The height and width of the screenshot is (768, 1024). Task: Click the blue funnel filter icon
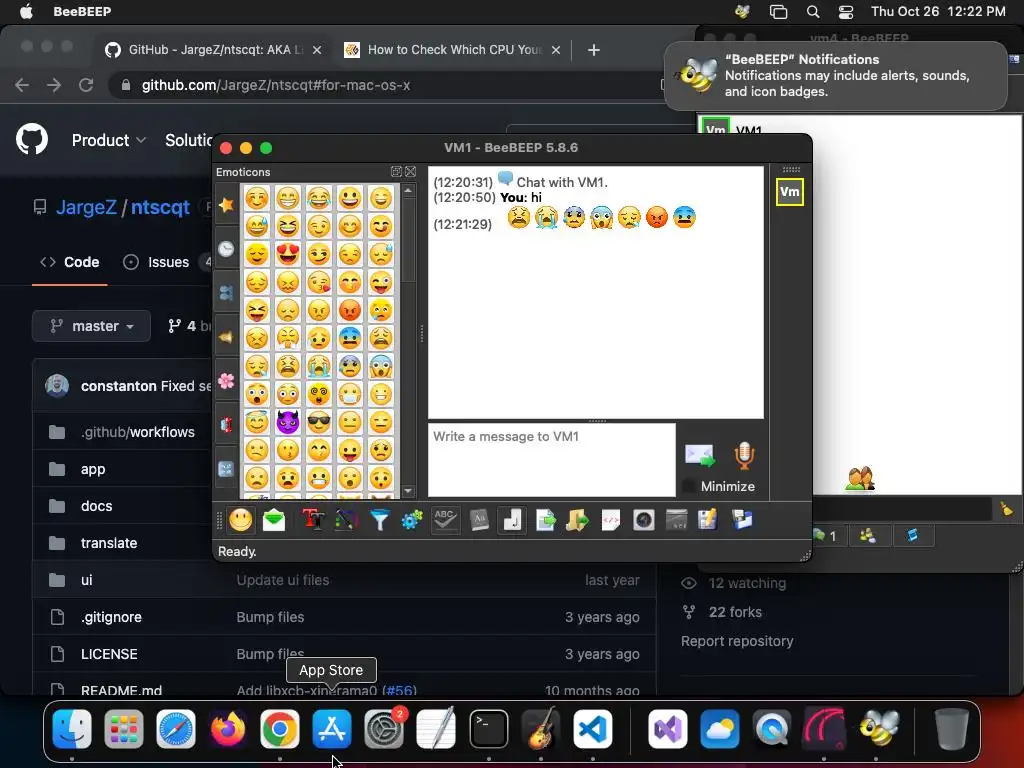pyautogui.click(x=379, y=520)
